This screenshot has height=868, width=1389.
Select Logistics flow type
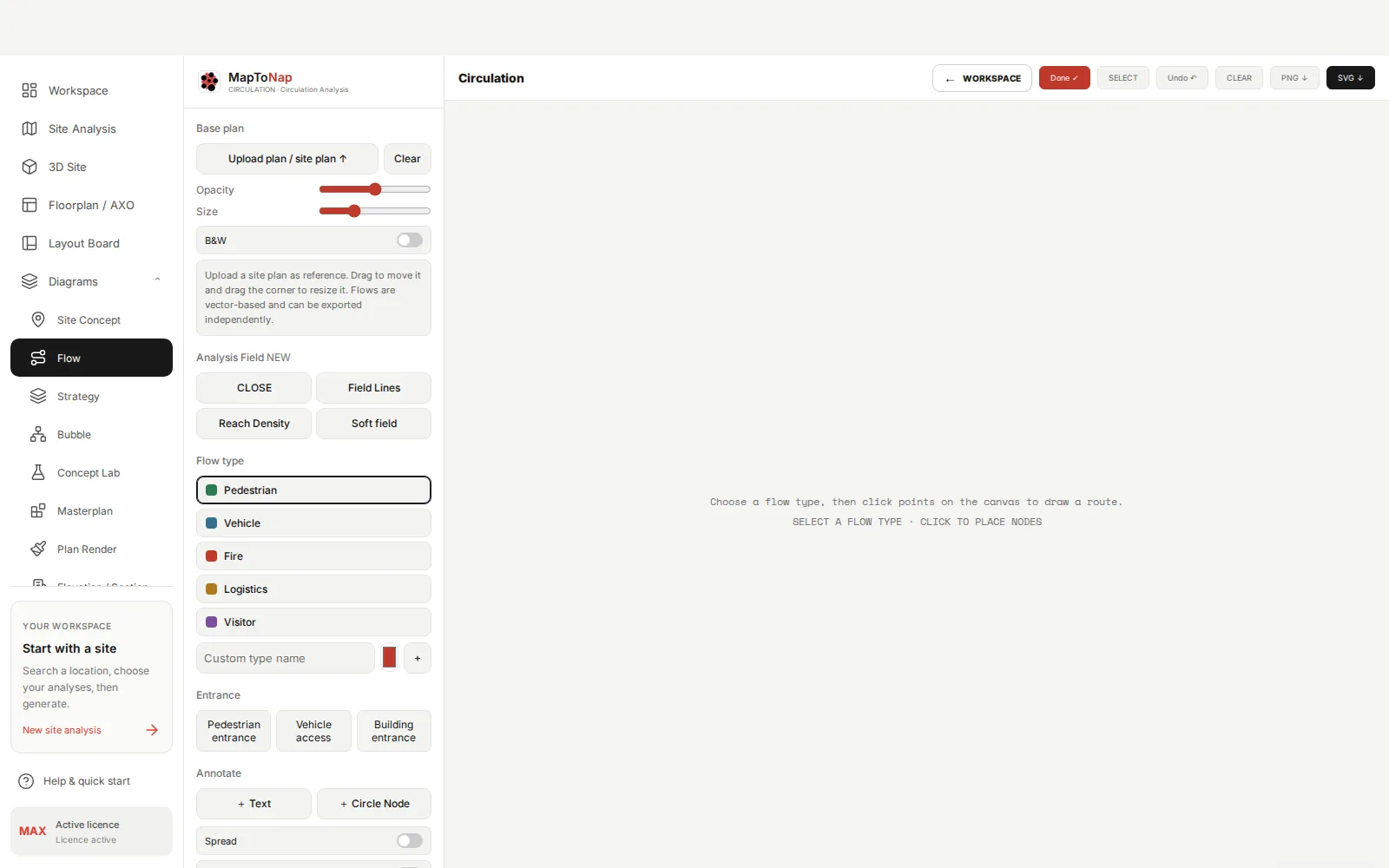(313, 589)
